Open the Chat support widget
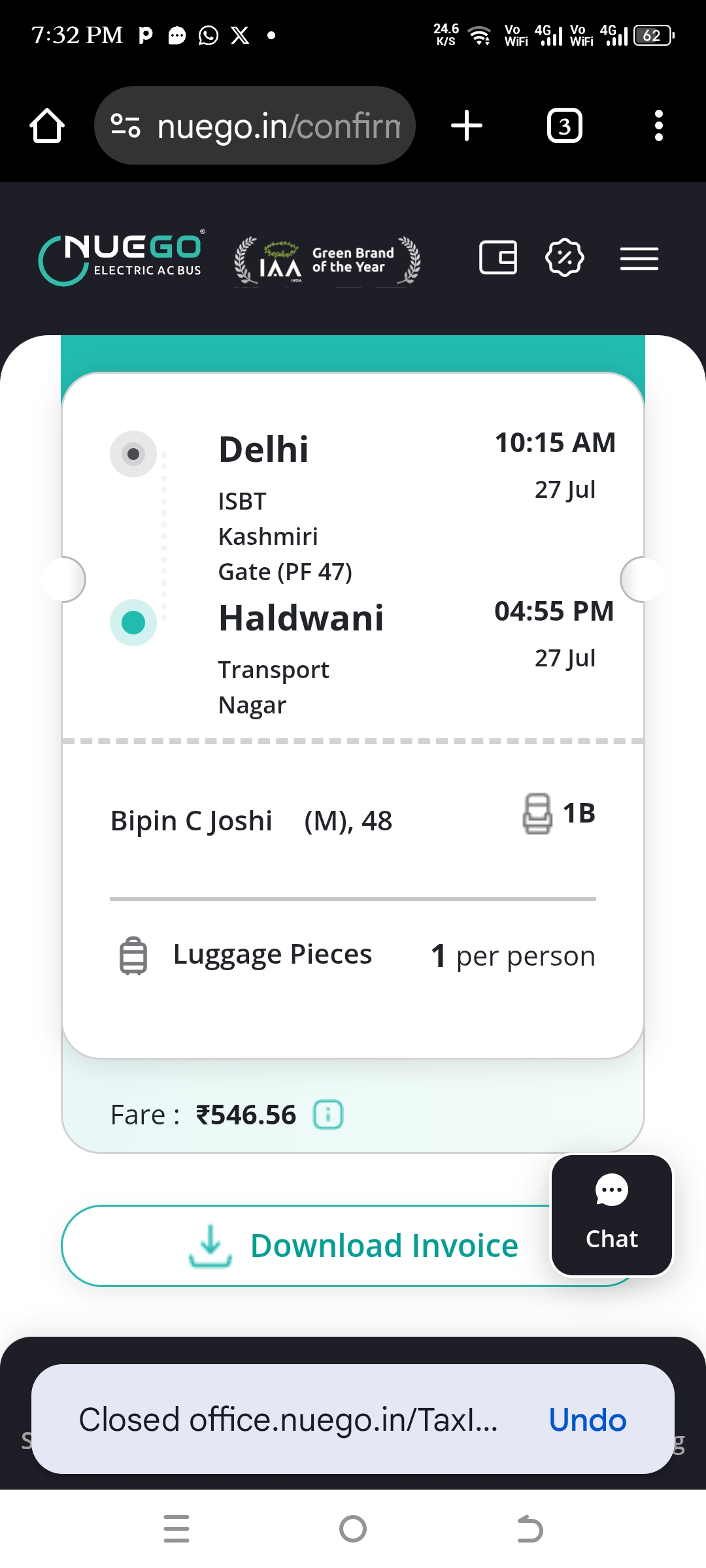Viewport: 706px width, 1568px height. tap(611, 1215)
